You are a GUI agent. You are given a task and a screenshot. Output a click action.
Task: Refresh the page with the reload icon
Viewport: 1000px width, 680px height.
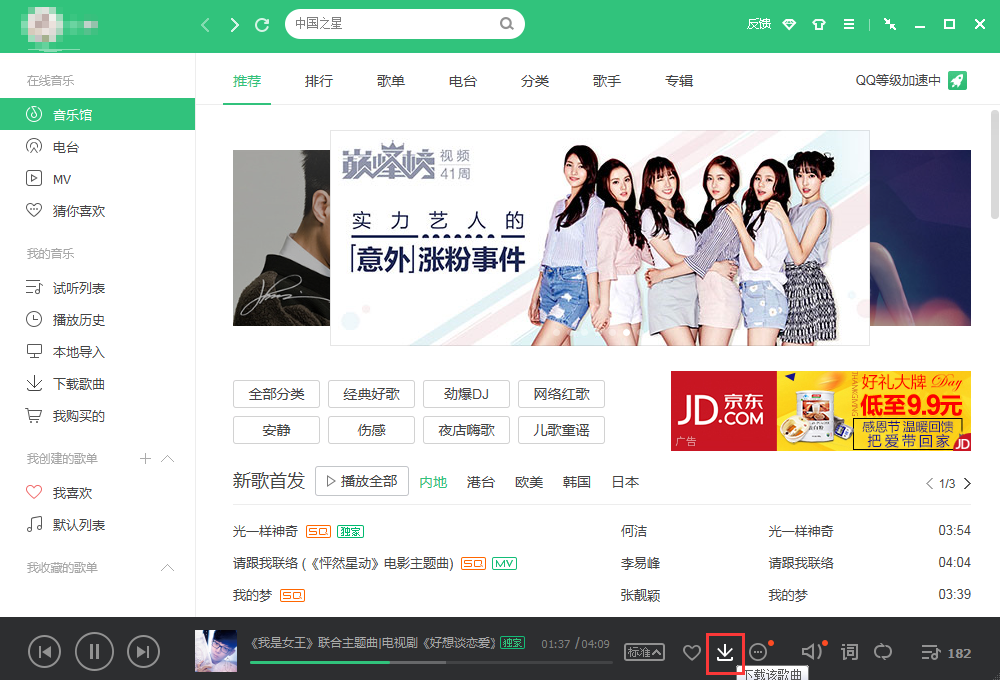coord(262,24)
